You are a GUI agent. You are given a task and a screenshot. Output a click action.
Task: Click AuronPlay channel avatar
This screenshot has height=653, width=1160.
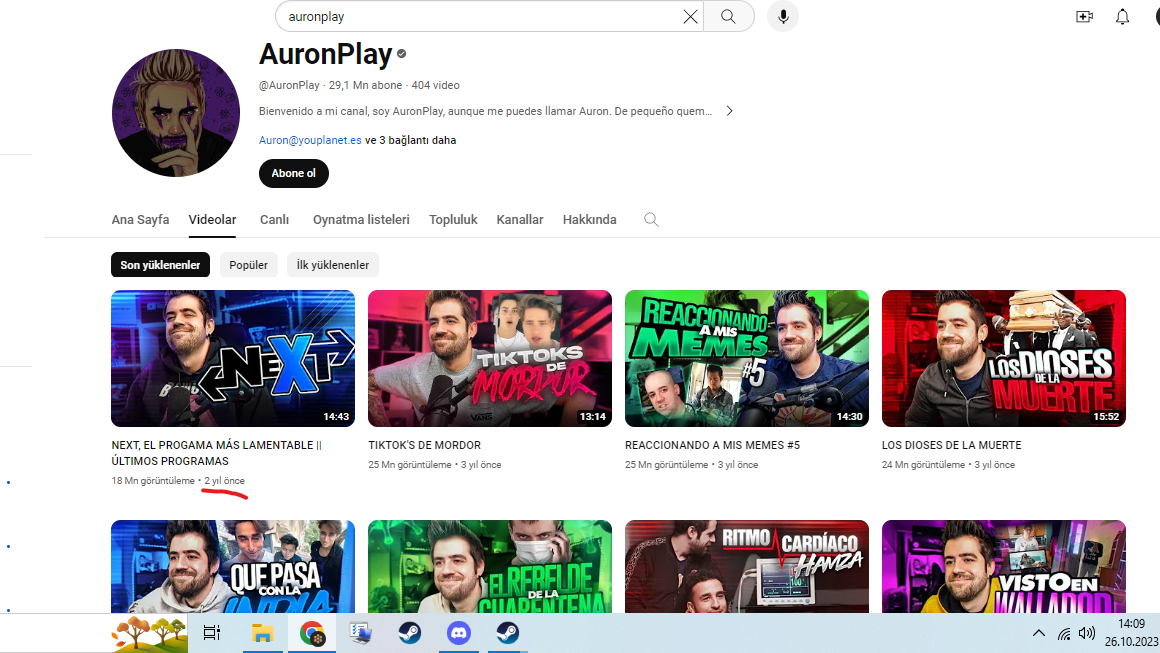(x=176, y=113)
